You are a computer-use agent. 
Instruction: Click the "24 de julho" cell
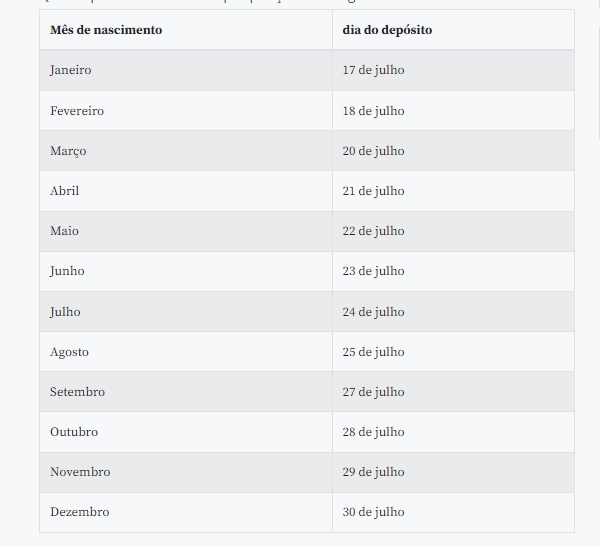374,312
